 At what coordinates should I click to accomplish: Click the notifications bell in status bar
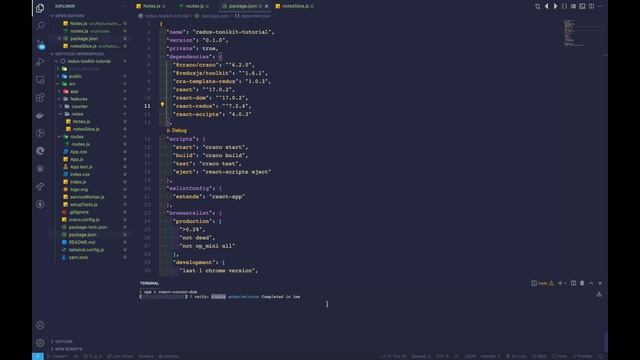pos(600,356)
